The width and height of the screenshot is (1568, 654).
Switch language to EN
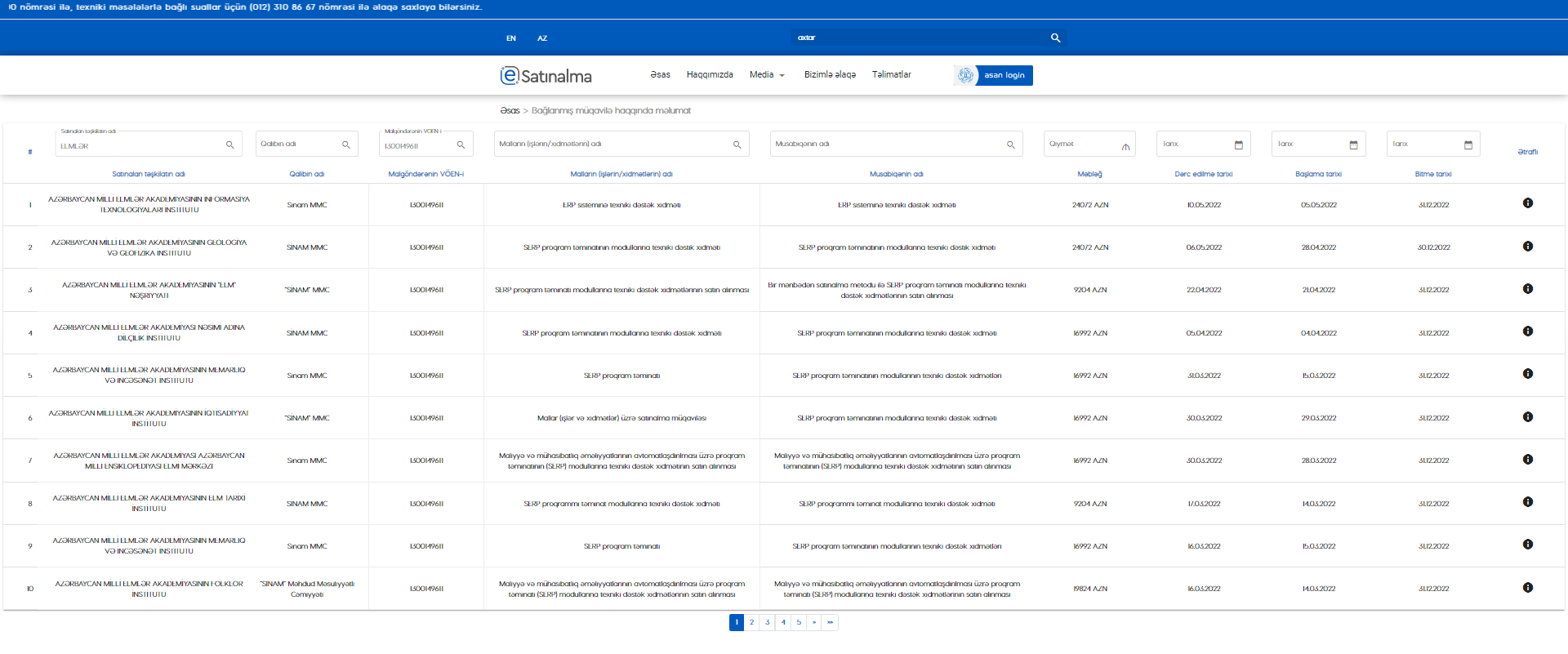[x=511, y=38]
